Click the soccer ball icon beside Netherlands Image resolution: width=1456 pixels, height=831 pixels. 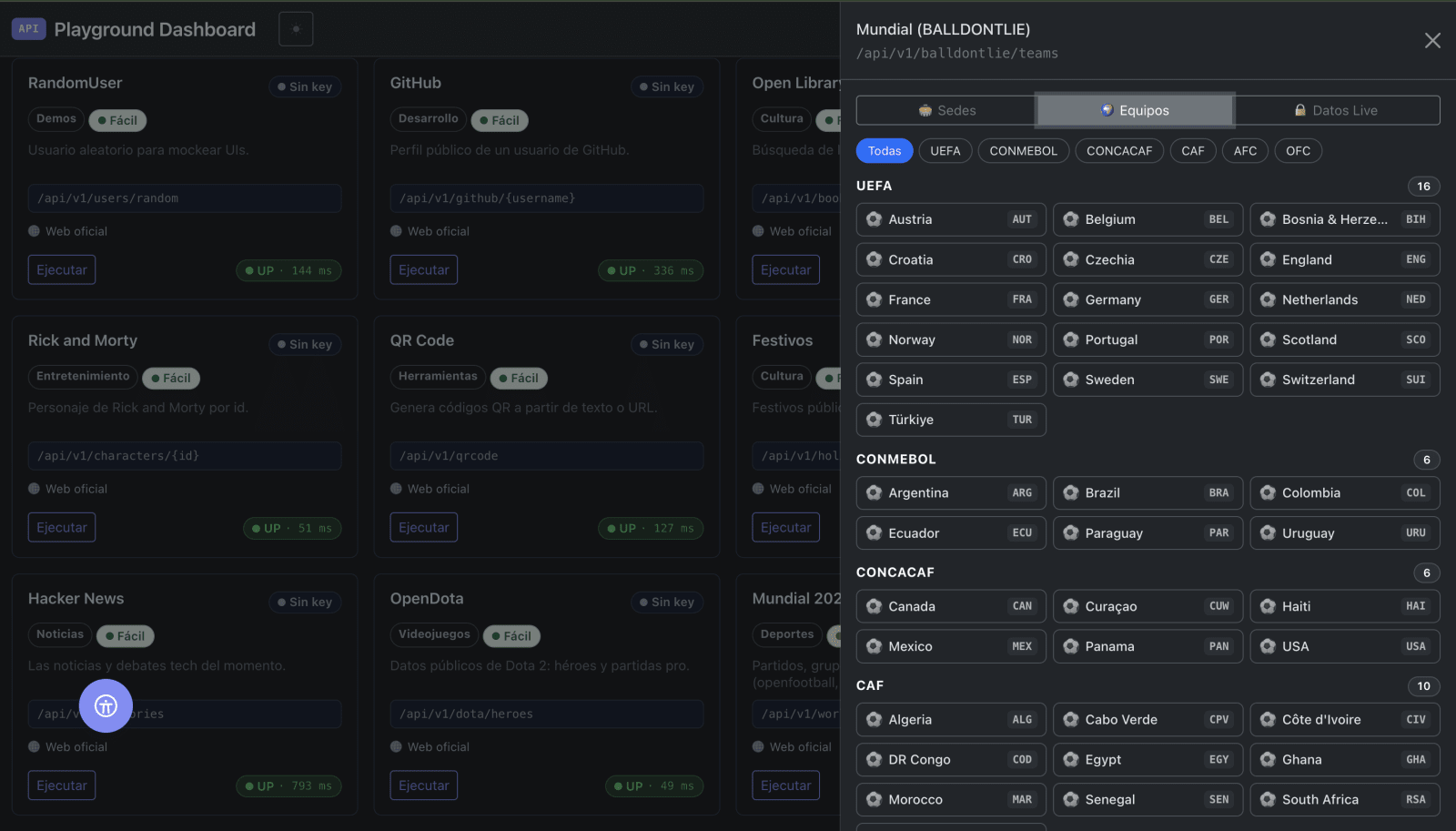[x=1268, y=299]
